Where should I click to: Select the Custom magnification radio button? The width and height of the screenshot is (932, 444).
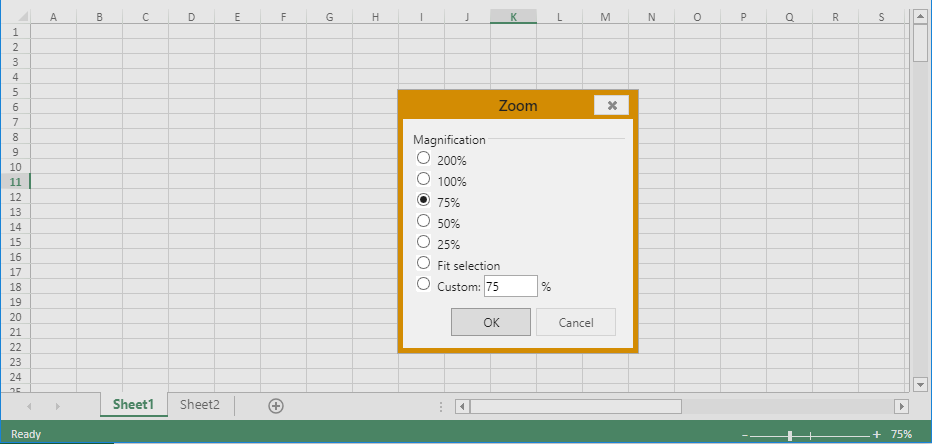pos(423,284)
